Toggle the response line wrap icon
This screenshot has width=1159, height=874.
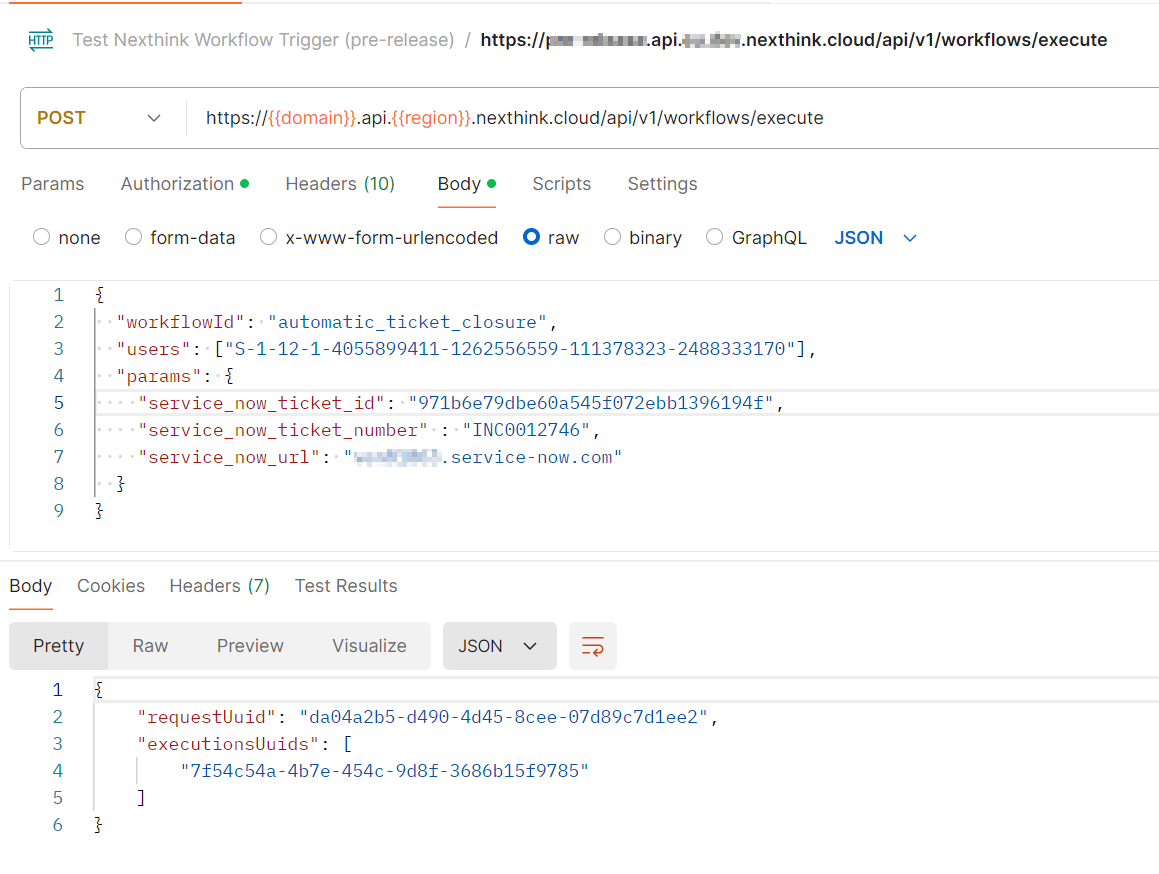[x=593, y=646]
